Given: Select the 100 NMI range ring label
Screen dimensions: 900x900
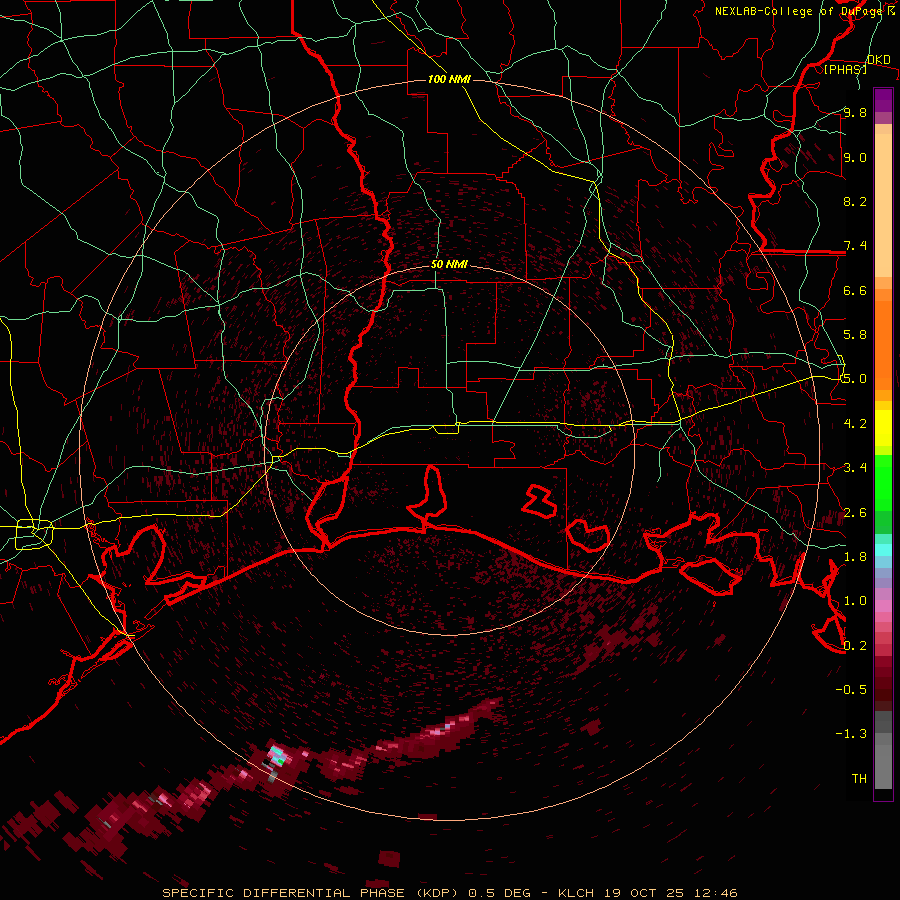Looking at the screenshot, I should pyautogui.click(x=449, y=79).
